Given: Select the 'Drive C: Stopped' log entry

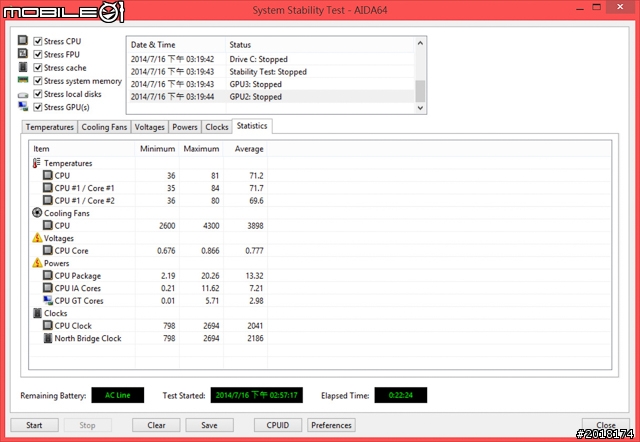Looking at the screenshot, I should (x=271, y=59).
